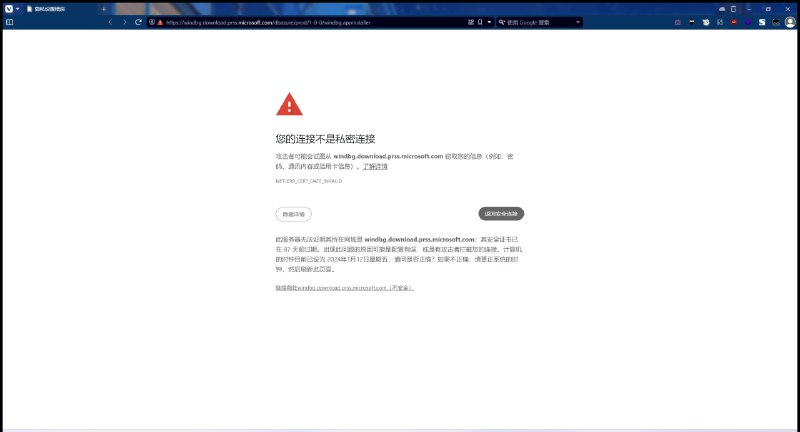Open the Vivaldi main menu icon
This screenshot has height=432, width=800.
[9, 9]
